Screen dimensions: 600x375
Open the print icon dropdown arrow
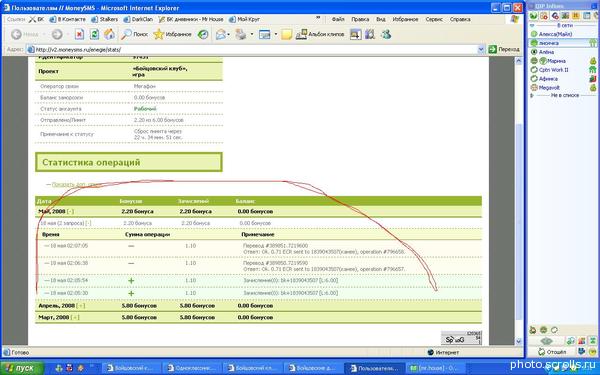[252, 34]
